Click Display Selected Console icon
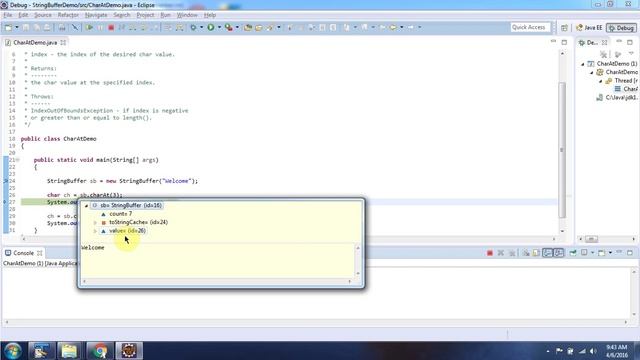 (584, 253)
